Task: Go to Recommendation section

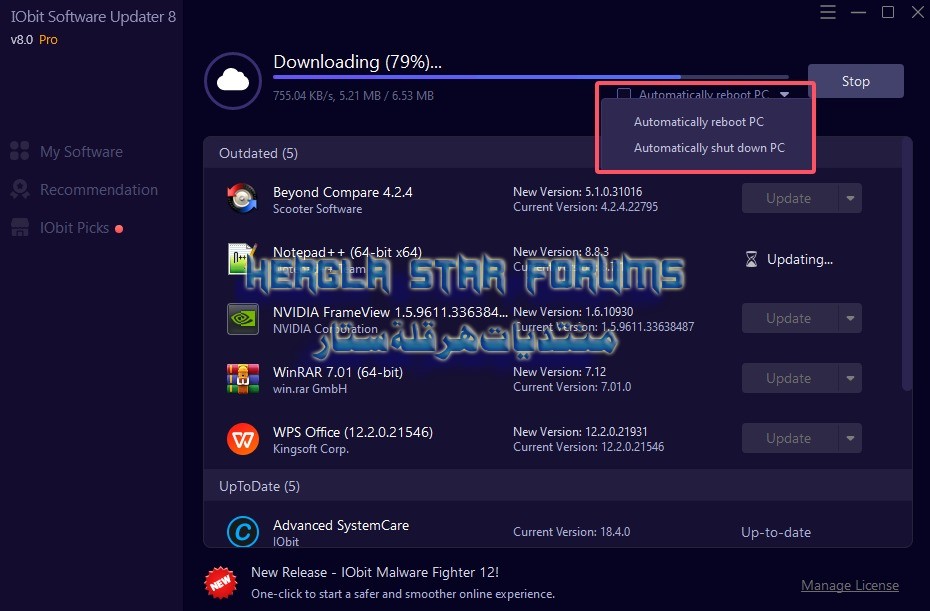Action: tap(98, 190)
